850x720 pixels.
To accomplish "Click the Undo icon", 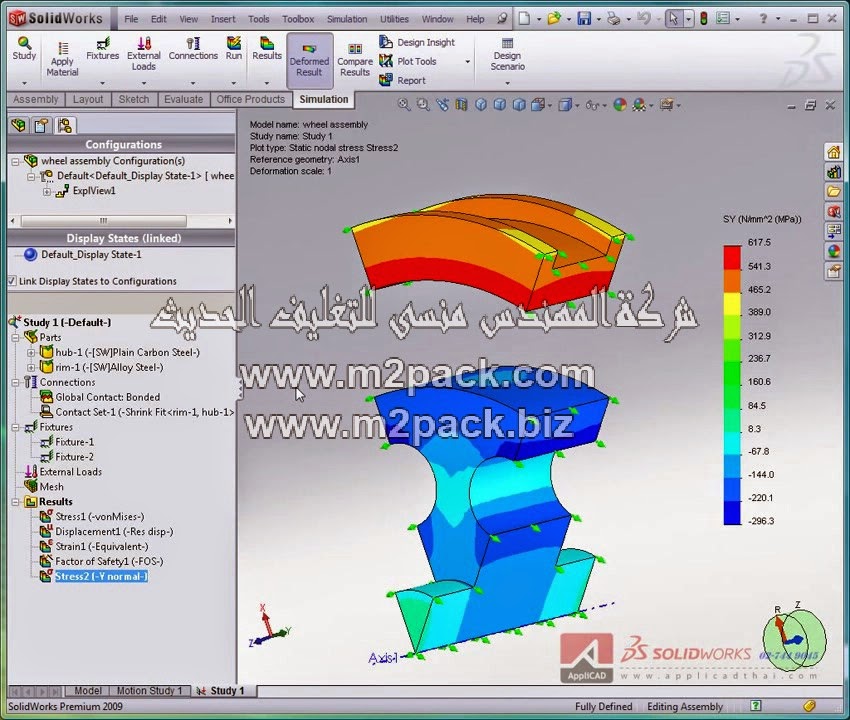I will [x=643, y=19].
